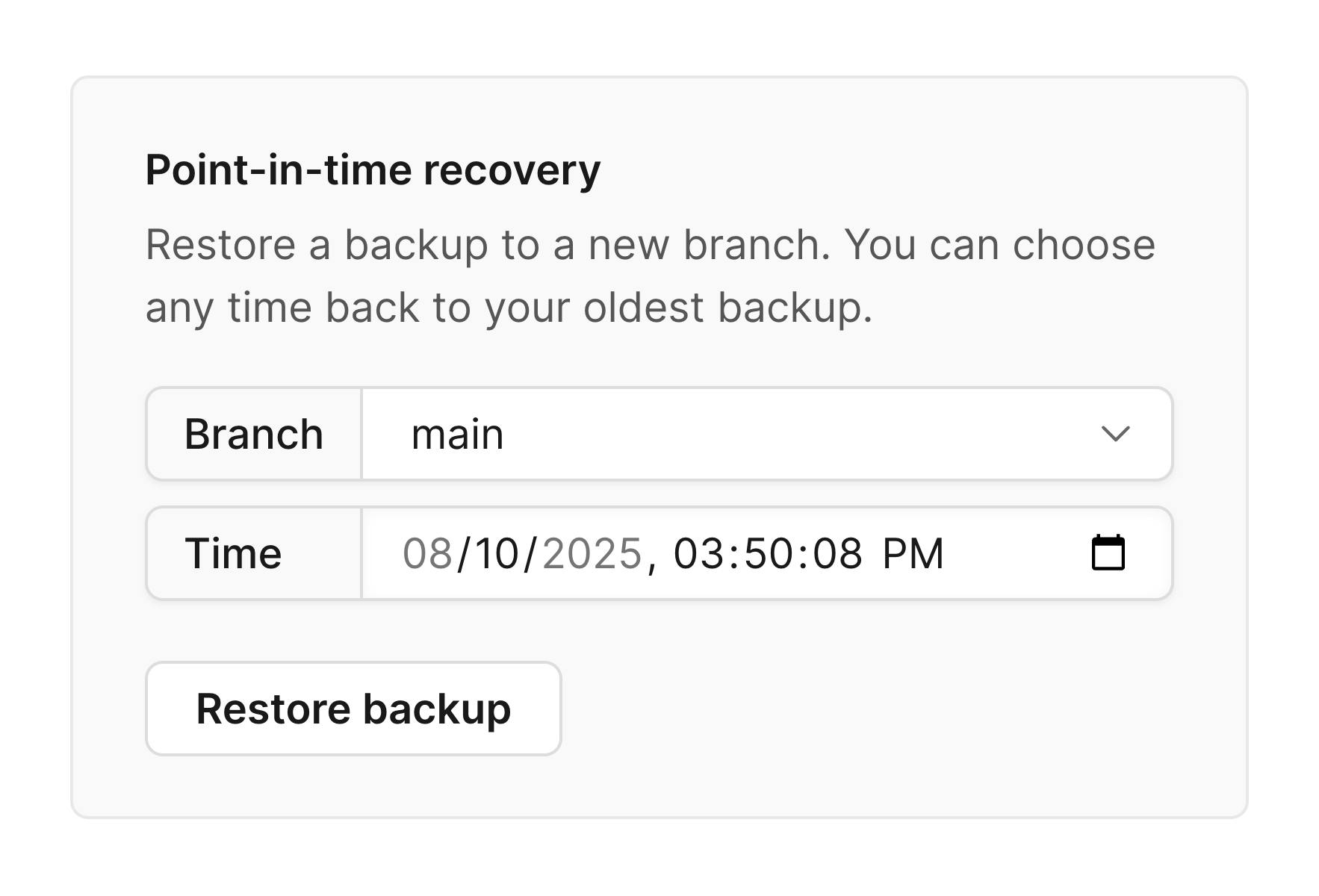
Task: Click the Time field label
Action: tap(233, 554)
